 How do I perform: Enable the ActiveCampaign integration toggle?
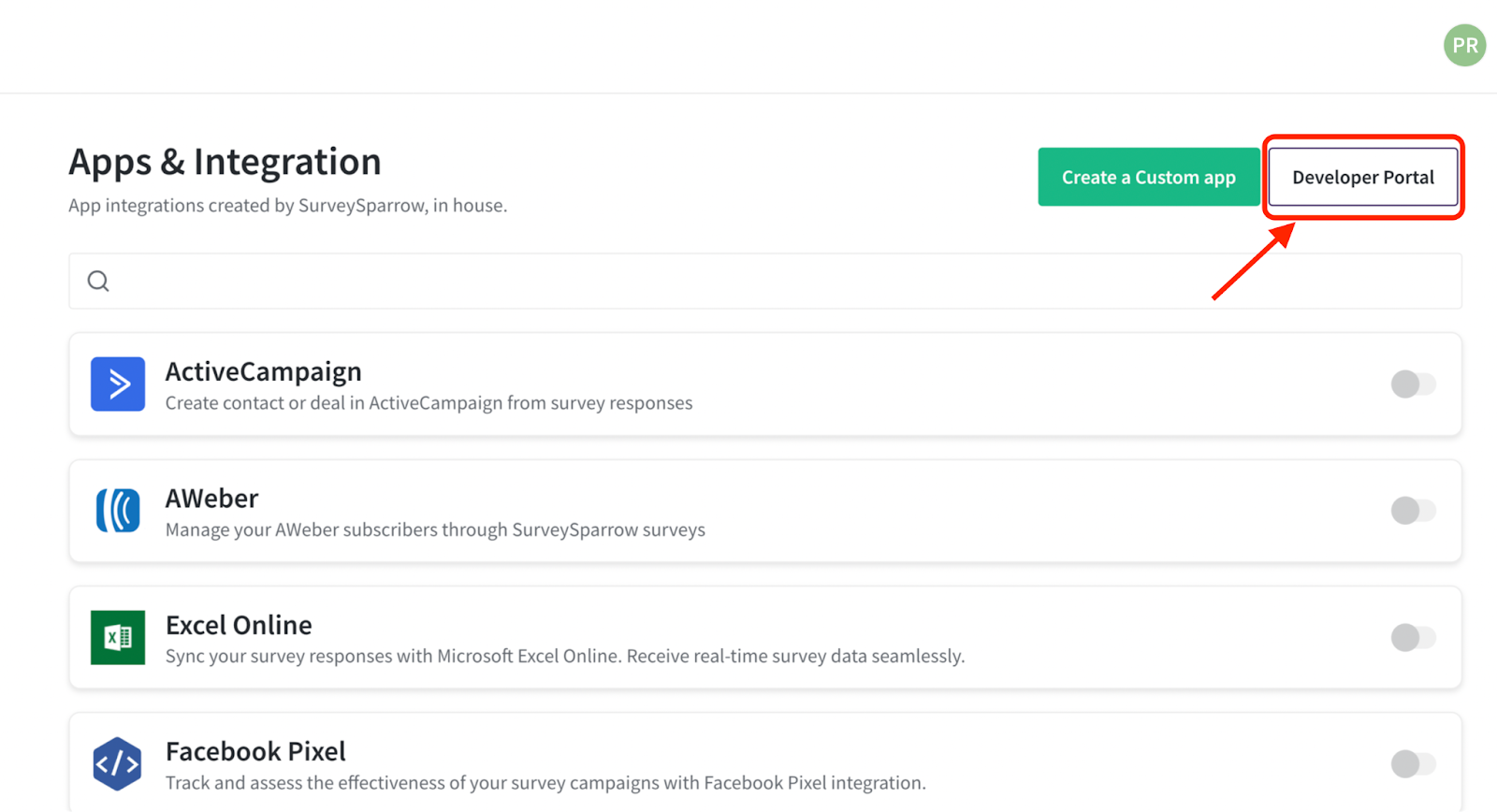click(x=1413, y=384)
